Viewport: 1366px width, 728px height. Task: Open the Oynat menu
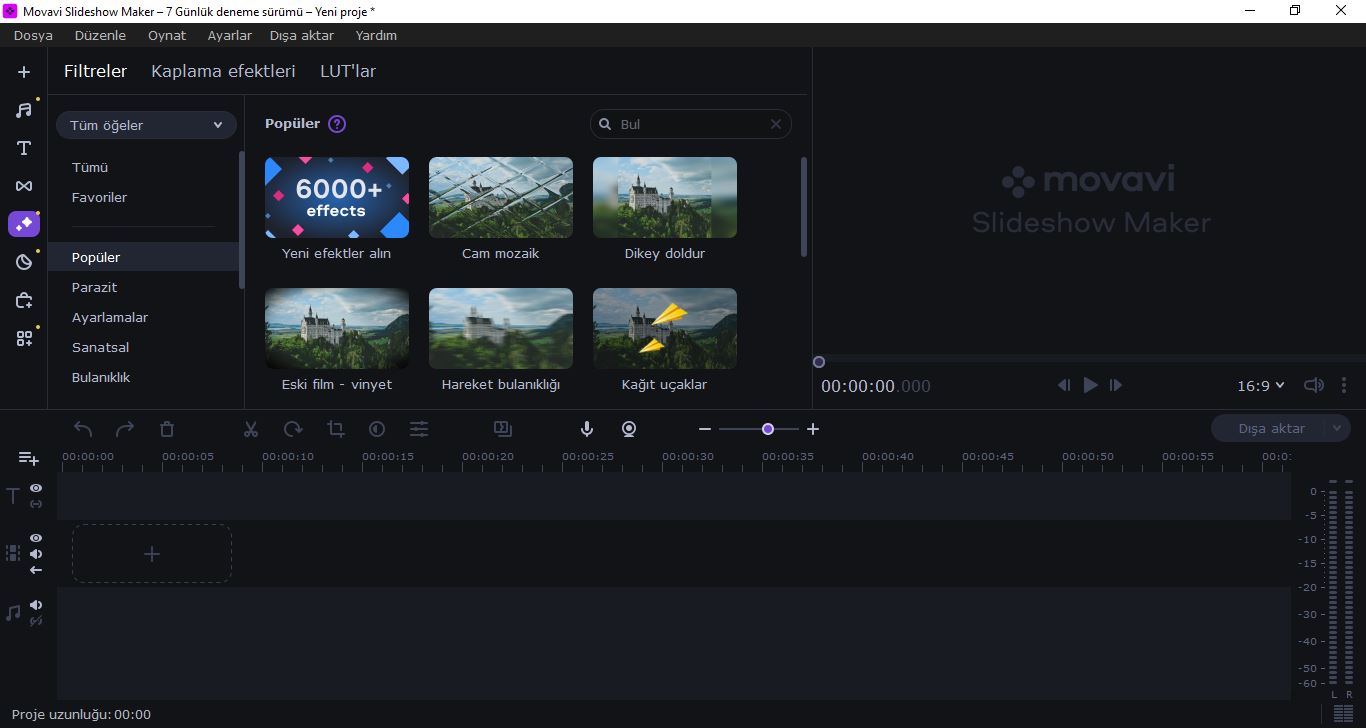pos(167,35)
